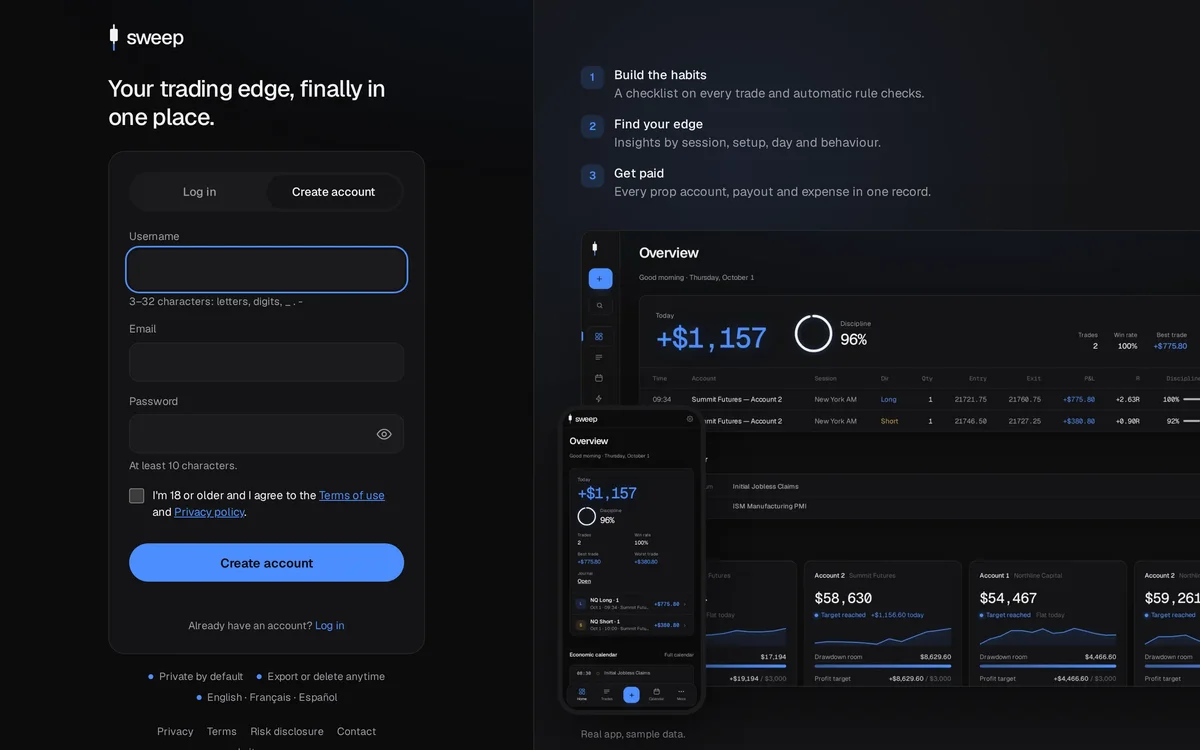Image resolution: width=1200 pixels, height=750 pixels.
Task: Click the 'Private by default' text
Action: click(201, 677)
